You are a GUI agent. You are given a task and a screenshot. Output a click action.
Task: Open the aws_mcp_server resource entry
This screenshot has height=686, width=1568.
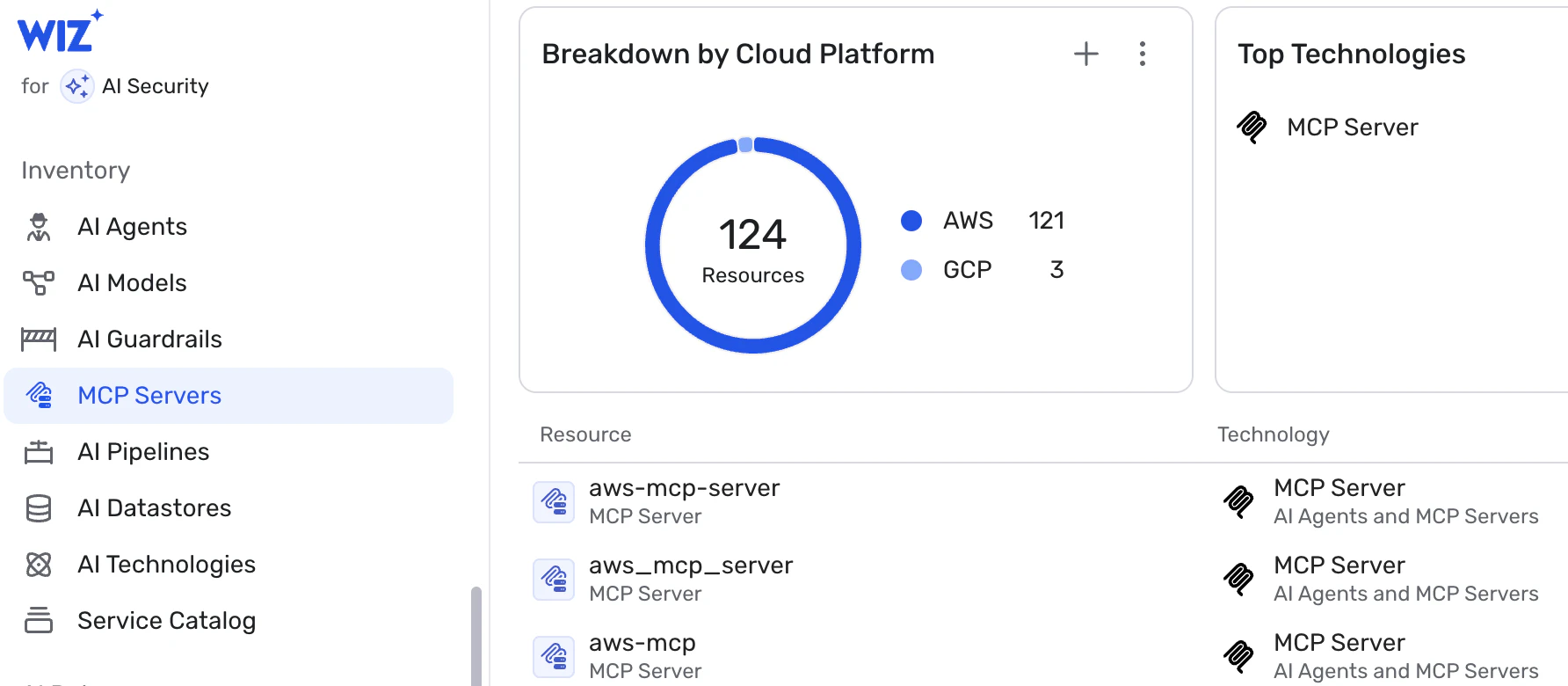[691, 566]
